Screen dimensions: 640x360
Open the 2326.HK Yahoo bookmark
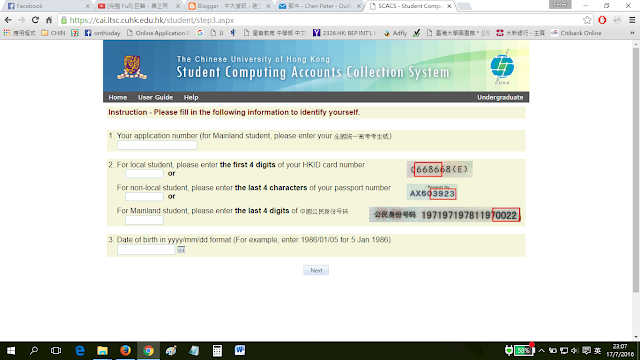(344, 33)
